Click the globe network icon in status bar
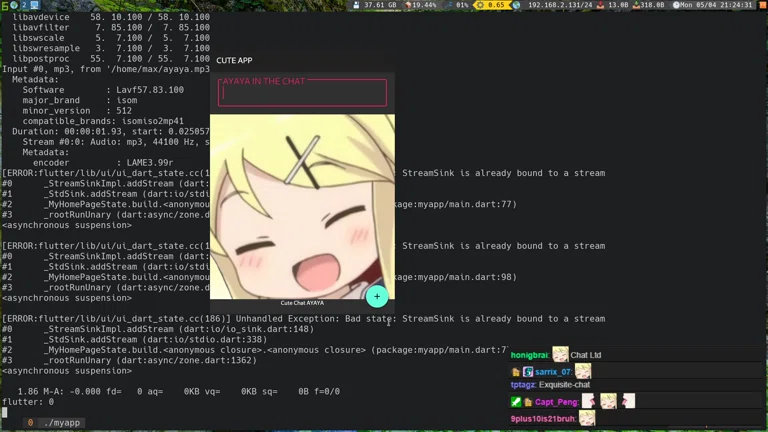This screenshot has width=768, height=432. pos(516,5)
